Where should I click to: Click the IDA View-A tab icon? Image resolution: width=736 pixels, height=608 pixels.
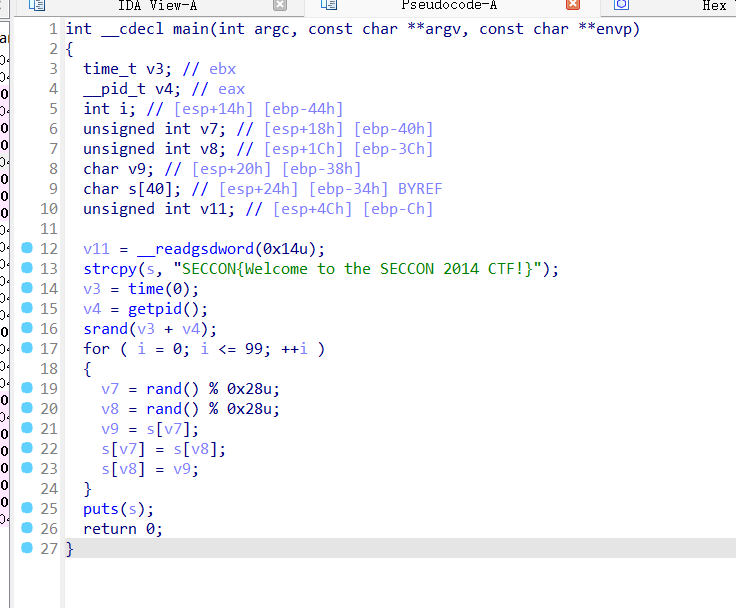click(37, 5)
